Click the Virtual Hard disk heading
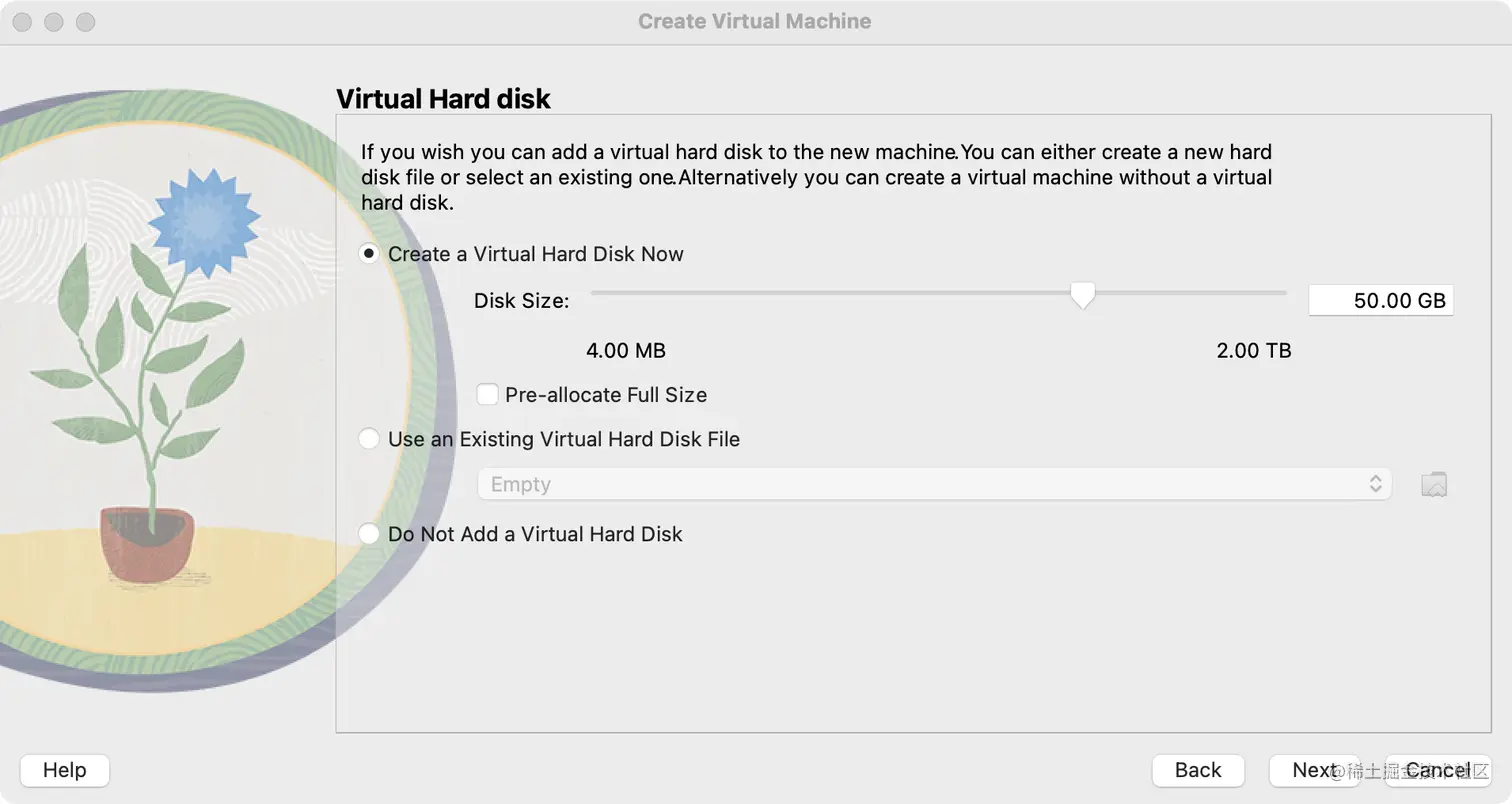Image resolution: width=1512 pixels, height=804 pixels. tap(443, 99)
